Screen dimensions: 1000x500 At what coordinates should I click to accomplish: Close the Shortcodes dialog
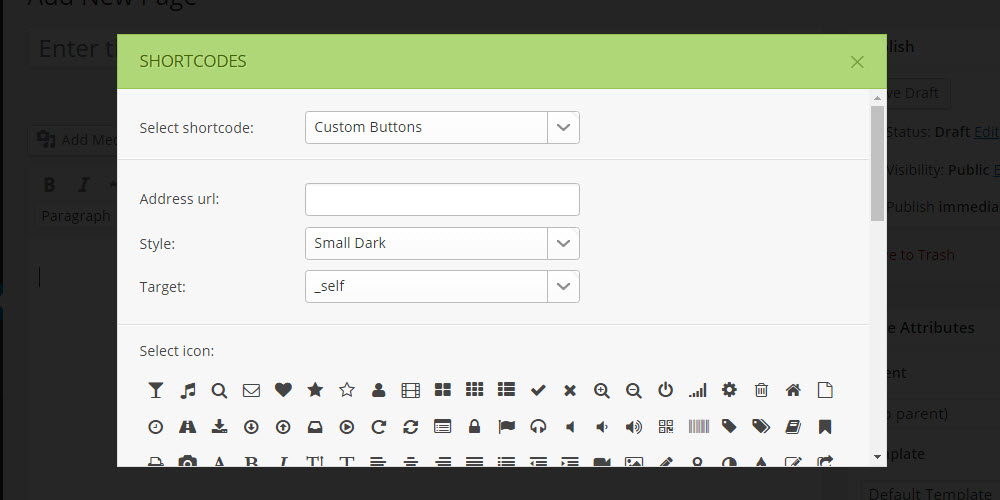[857, 62]
